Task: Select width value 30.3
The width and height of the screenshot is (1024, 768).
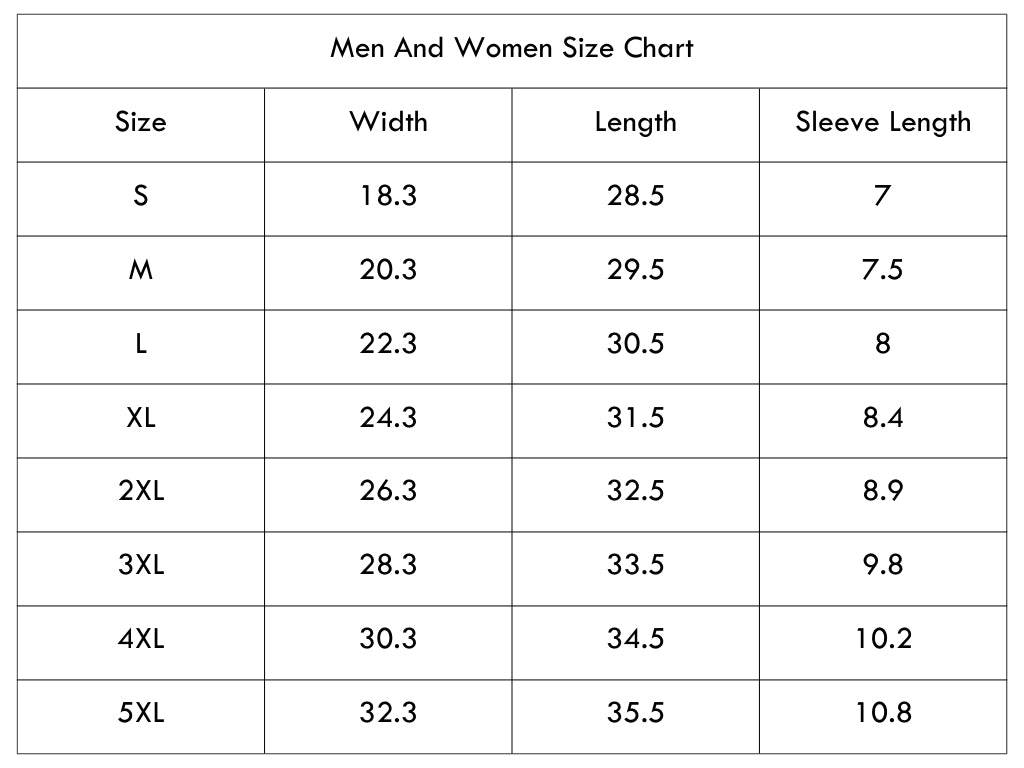Action: coord(388,639)
